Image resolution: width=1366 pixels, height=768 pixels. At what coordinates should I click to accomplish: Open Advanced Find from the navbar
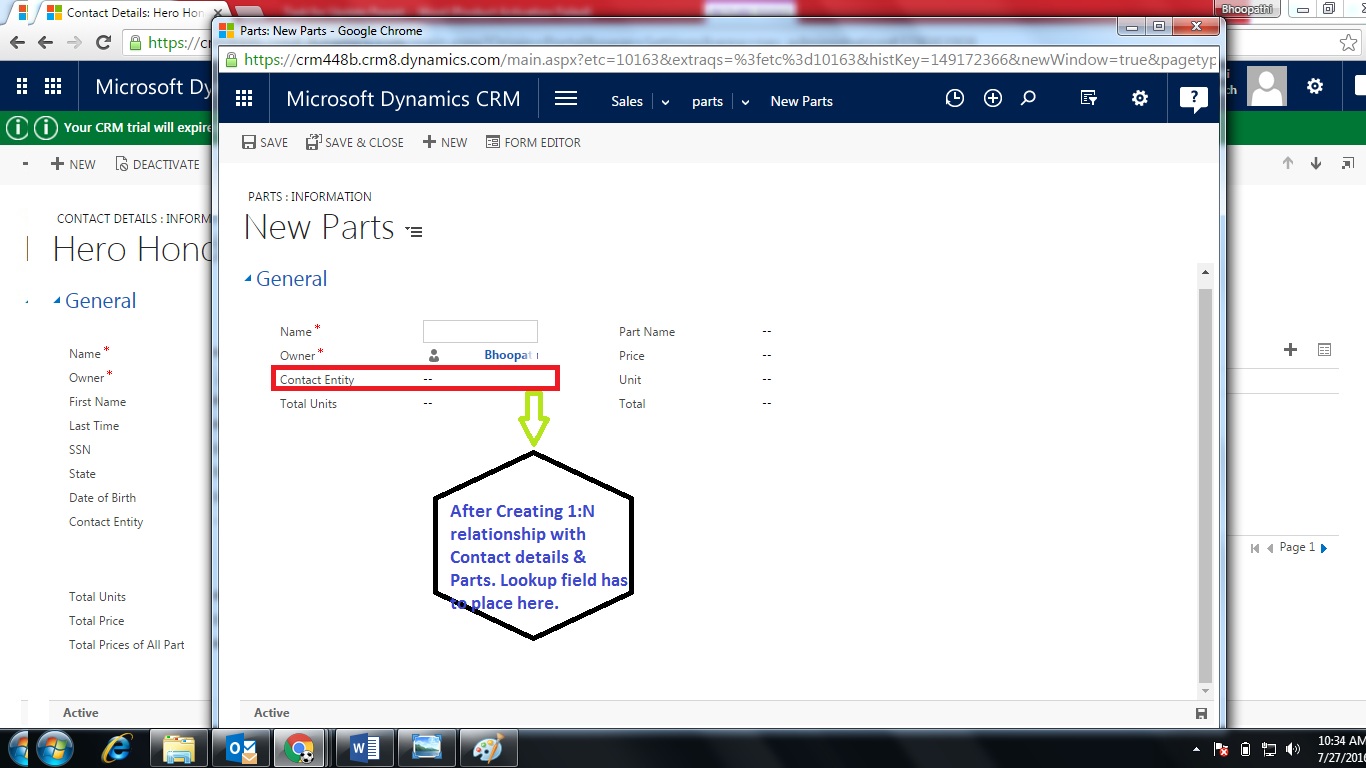point(1088,98)
